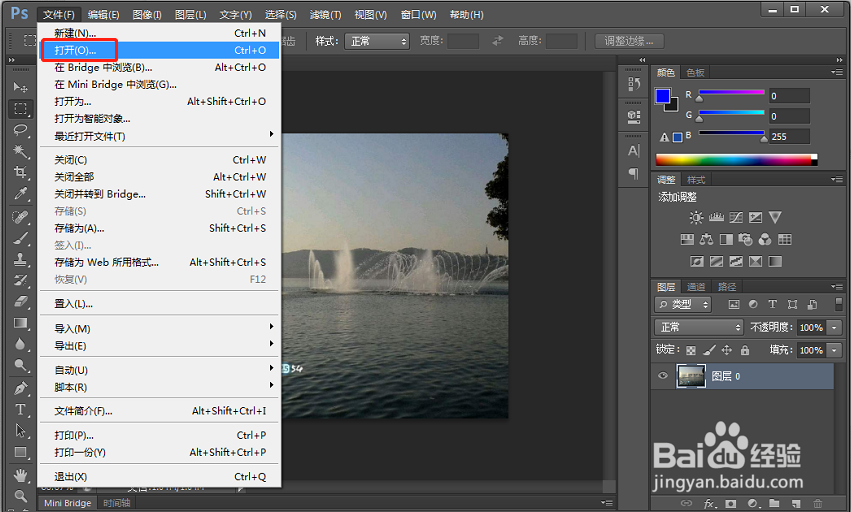The height and width of the screenshot is (512, 851).
Task: Open the Color panel flyout menu
Action: tap(837, 72)
